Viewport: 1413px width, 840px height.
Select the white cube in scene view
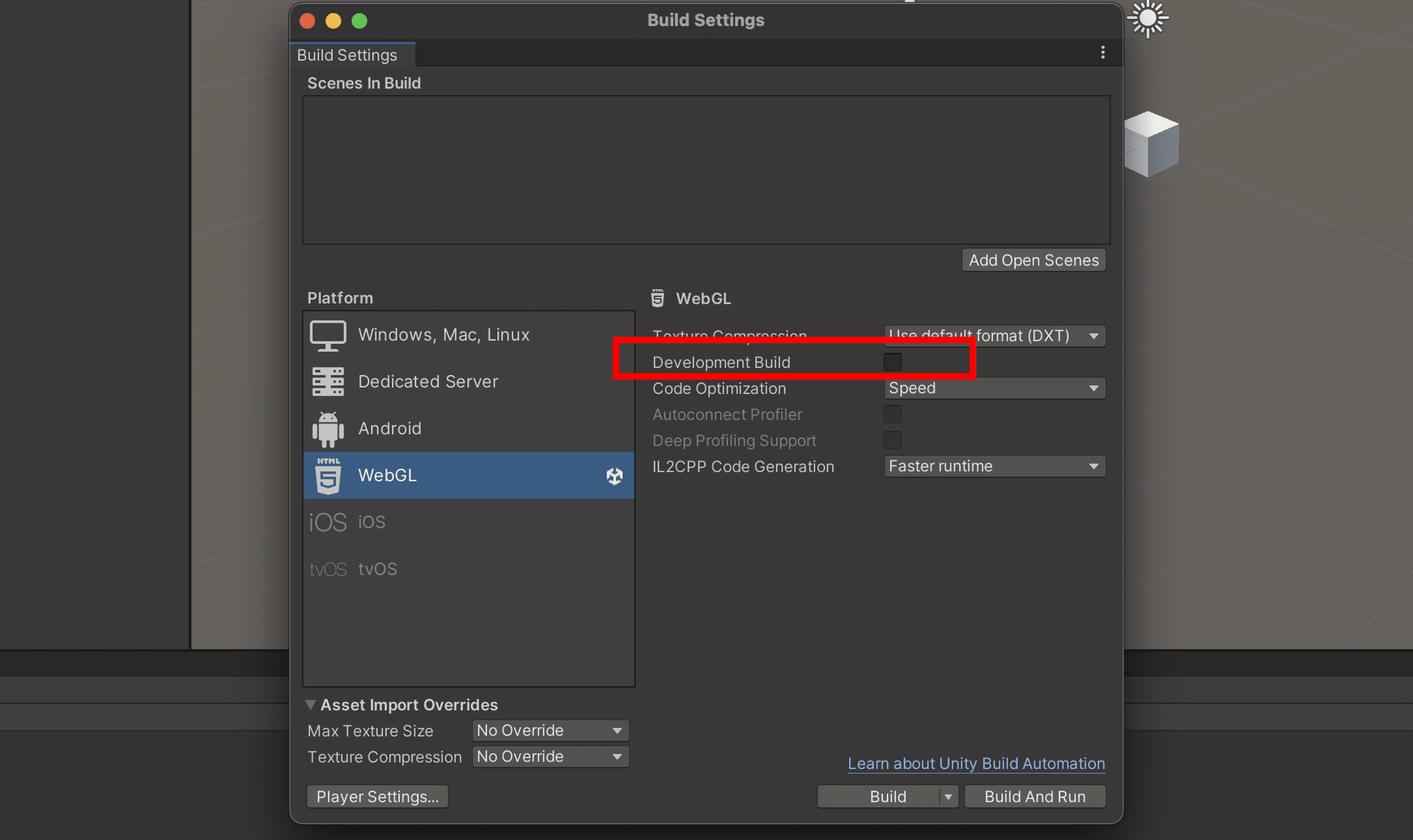1151,144
